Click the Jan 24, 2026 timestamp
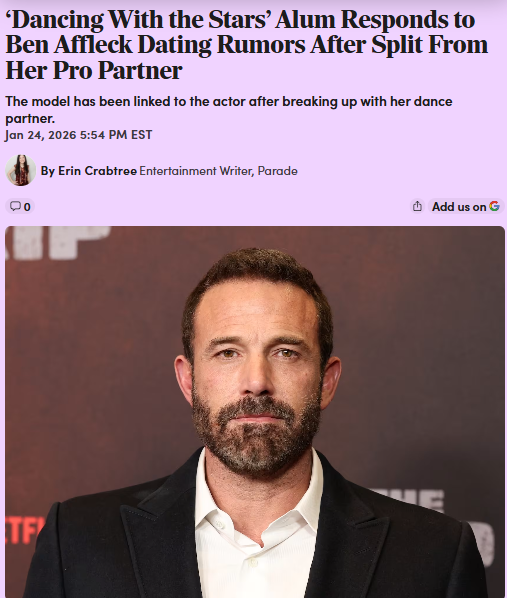 [79, 135]
